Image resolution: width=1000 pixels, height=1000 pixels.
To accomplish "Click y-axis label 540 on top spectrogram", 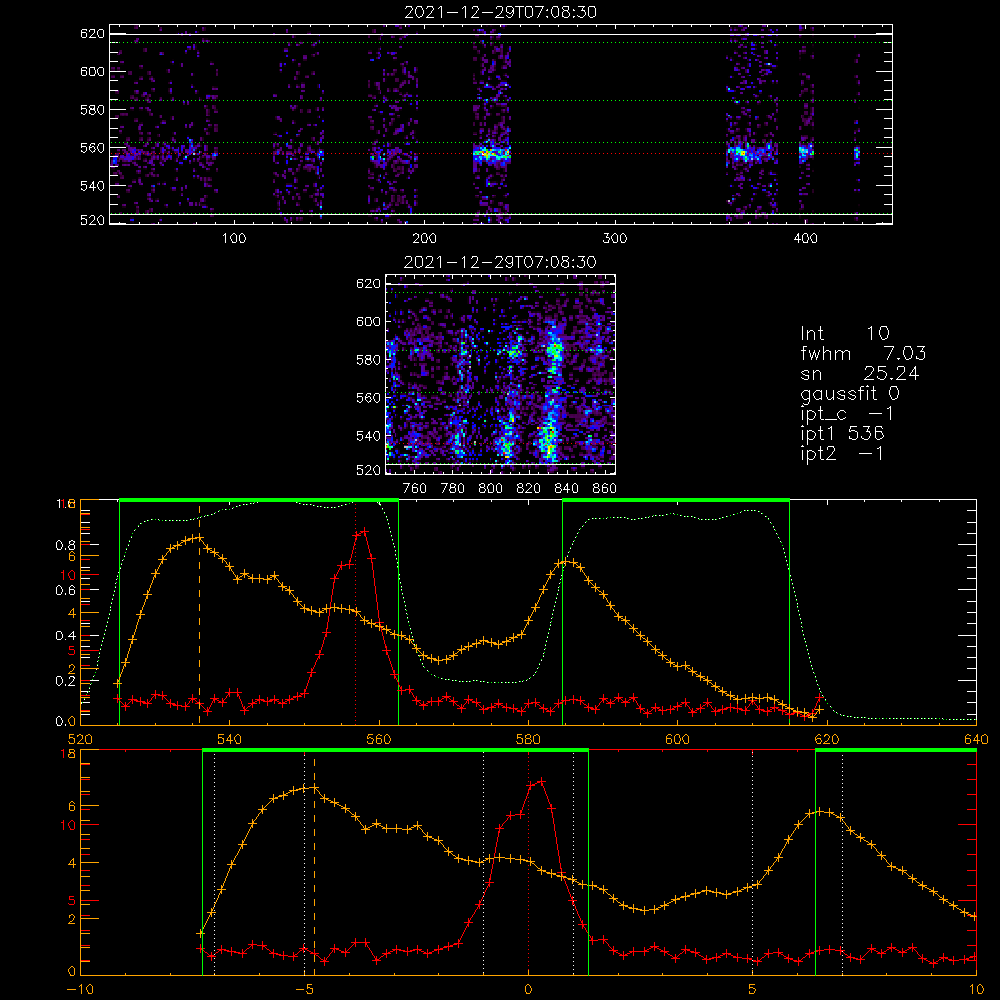I will pos(92,186).
